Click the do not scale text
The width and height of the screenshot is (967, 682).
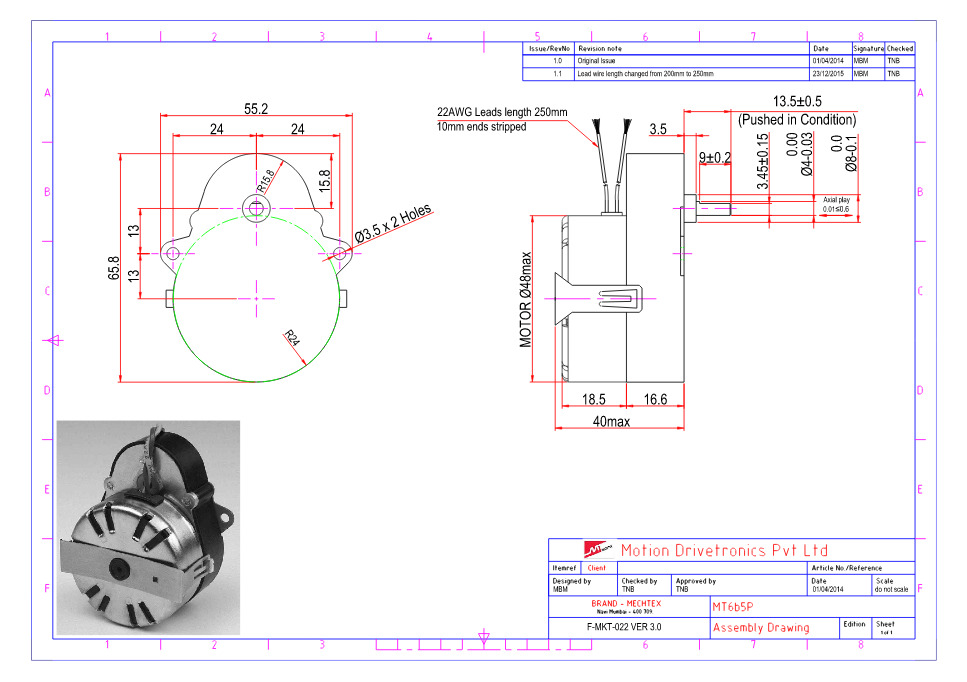pos(891,590)
